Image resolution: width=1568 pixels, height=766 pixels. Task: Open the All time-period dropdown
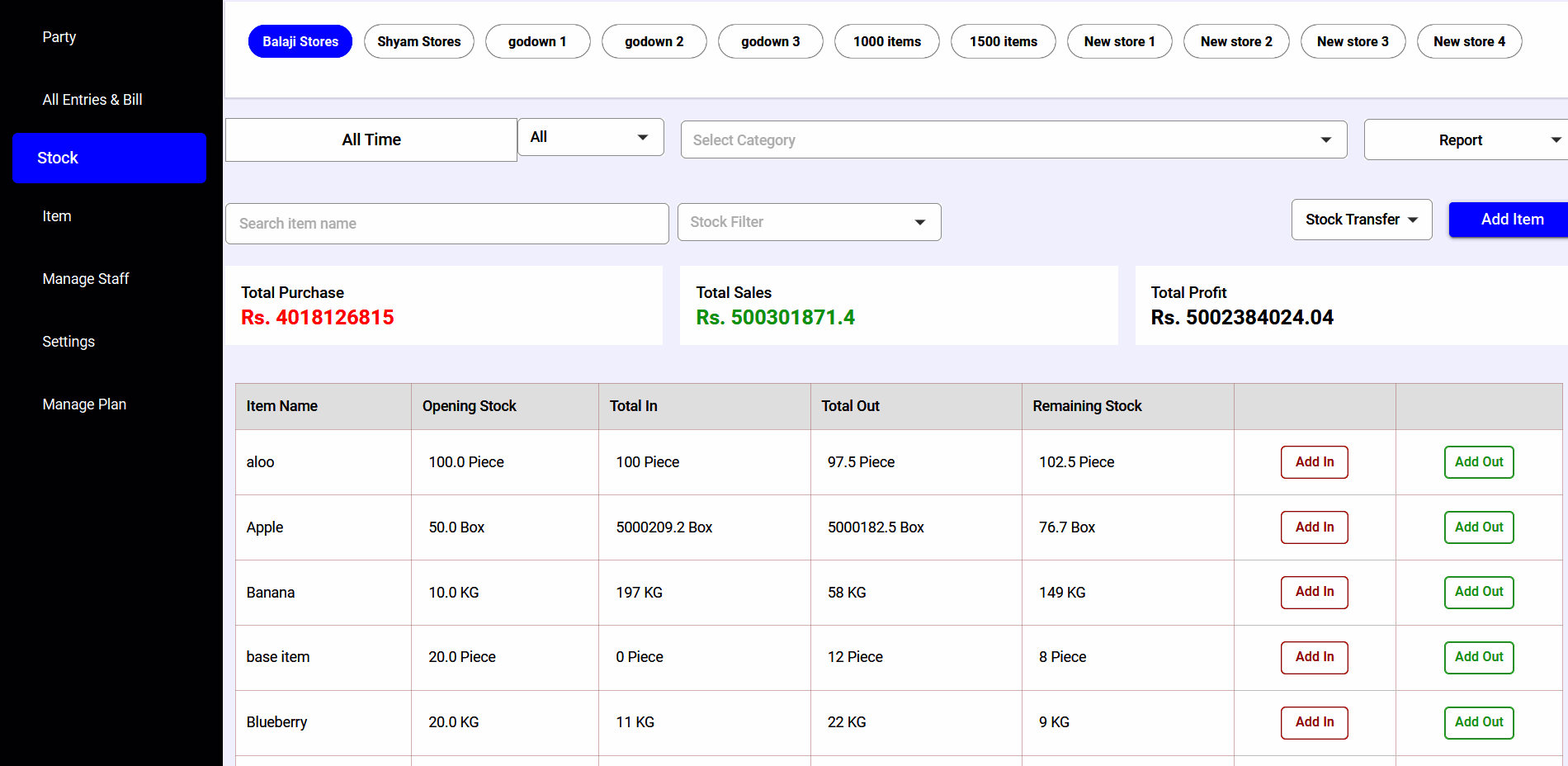click(x=589, y=137)
